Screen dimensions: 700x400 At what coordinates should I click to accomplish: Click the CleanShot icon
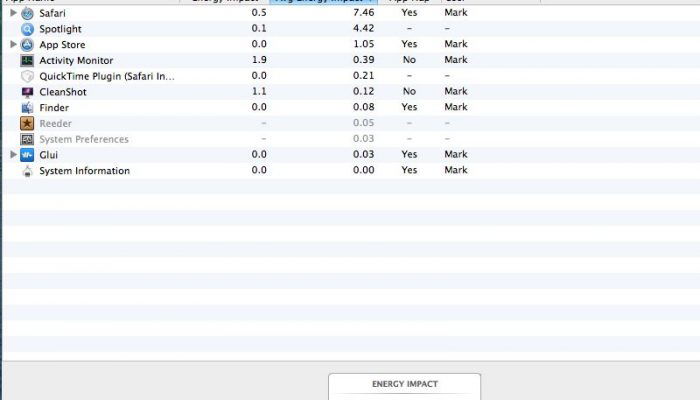(27, 92)
